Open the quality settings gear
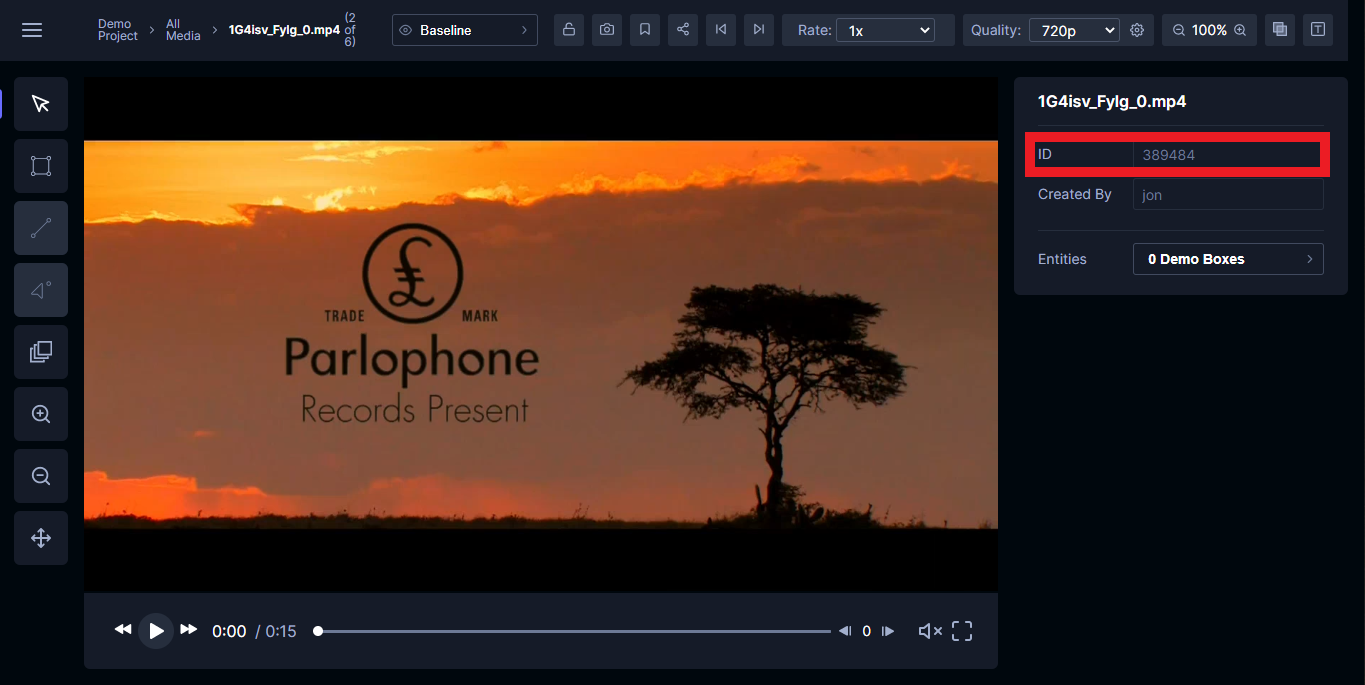1365x685 pixels. click(1137, 30)
